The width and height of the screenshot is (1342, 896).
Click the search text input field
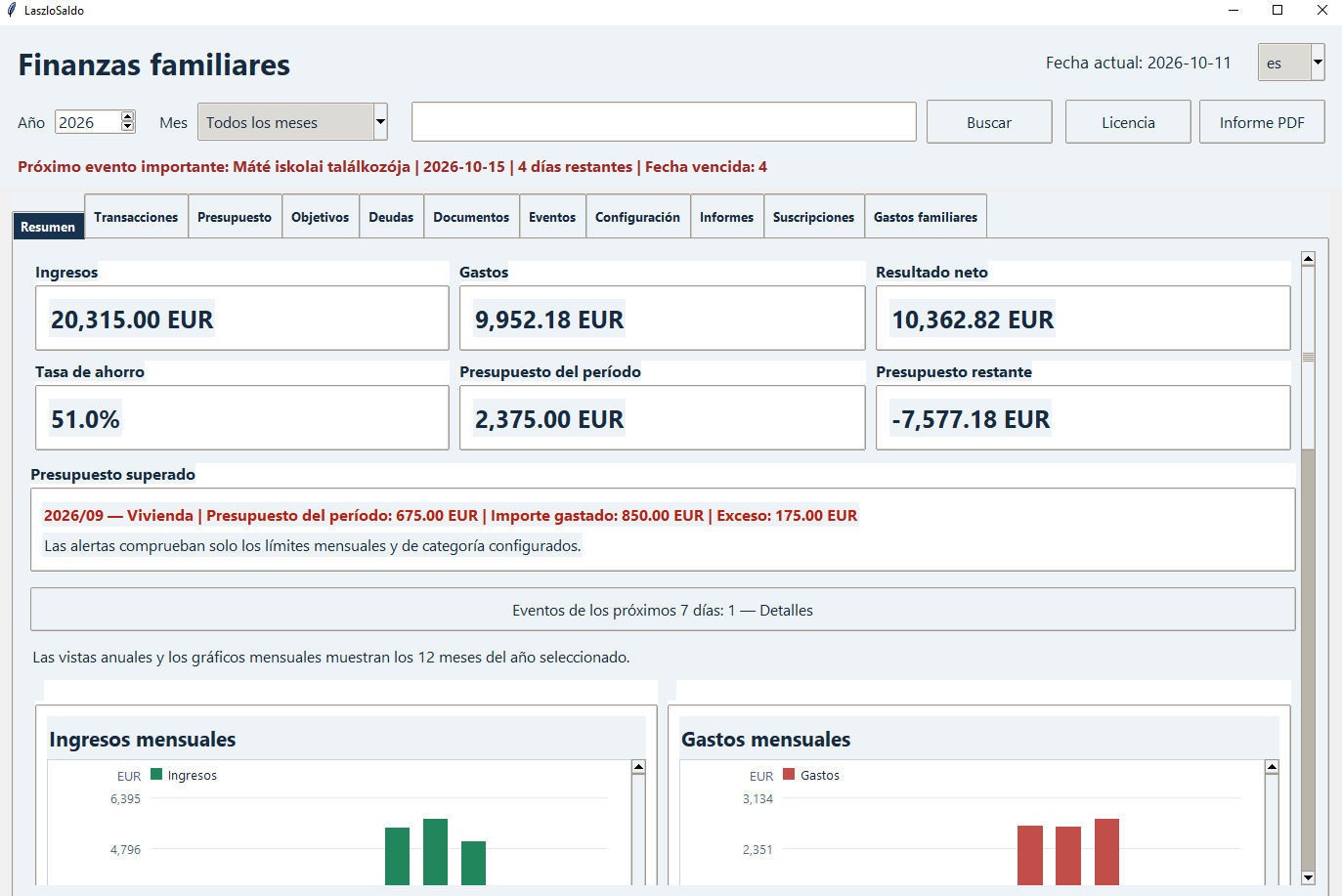[664, 122]
